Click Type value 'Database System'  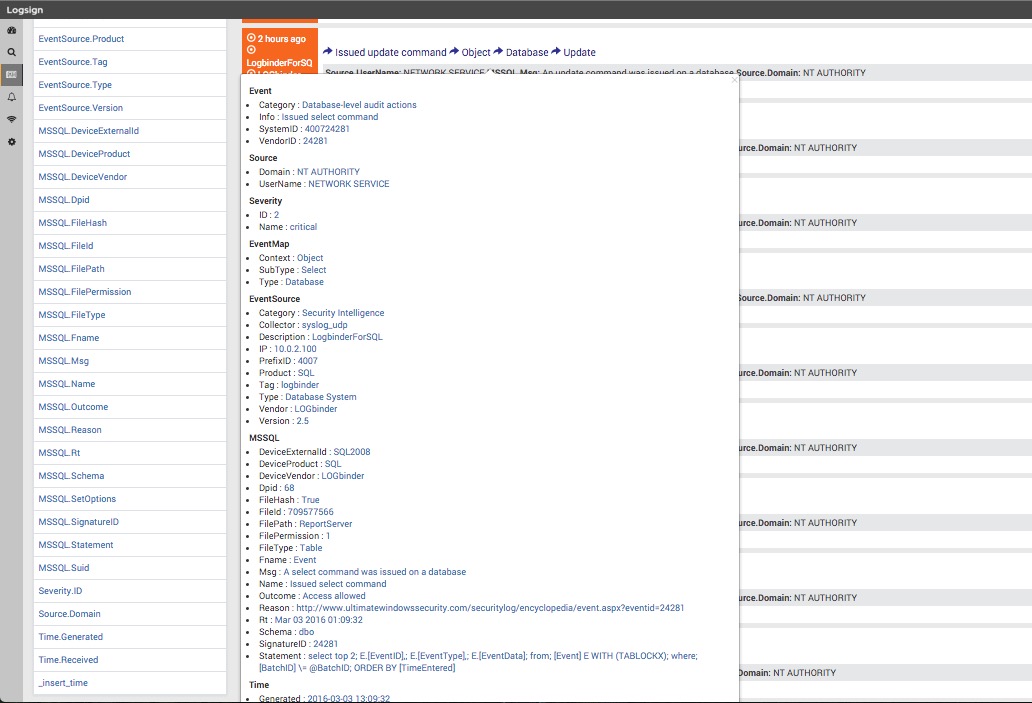tap(321, 397)
